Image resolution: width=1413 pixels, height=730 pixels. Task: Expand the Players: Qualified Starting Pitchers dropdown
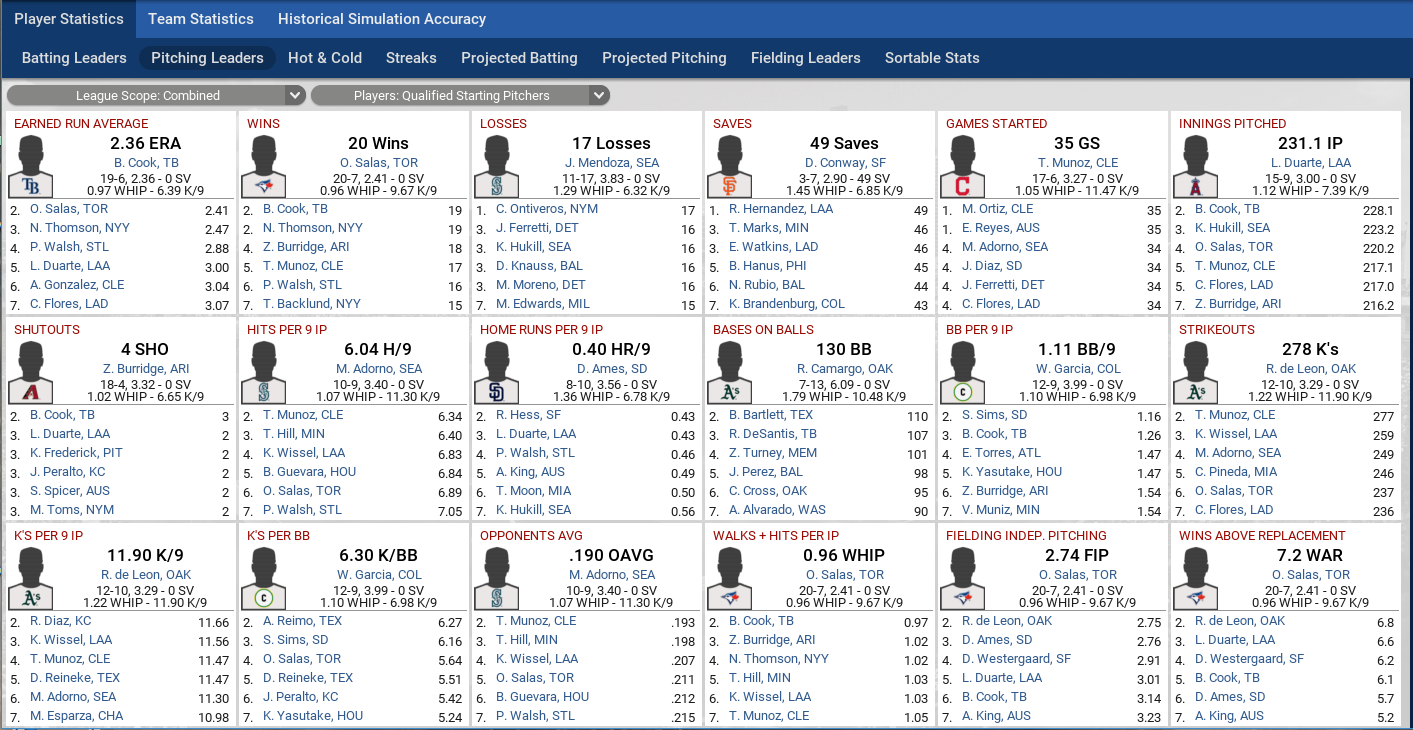[x=460, y=96]
